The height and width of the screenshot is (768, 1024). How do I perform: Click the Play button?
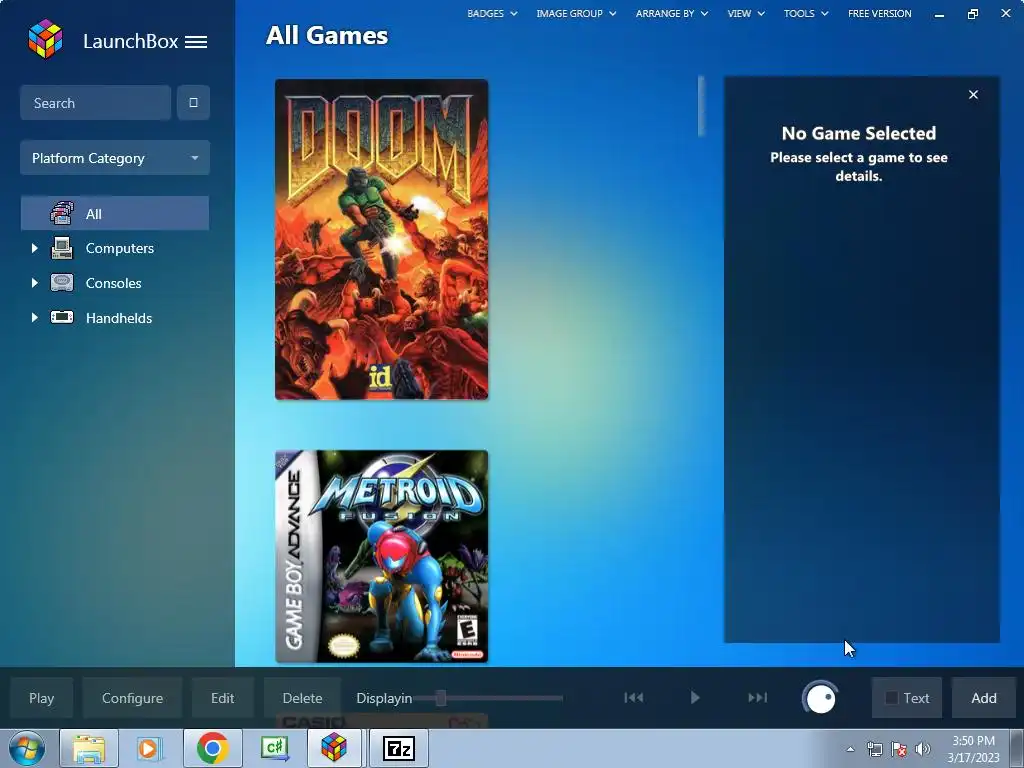(42, 698)
